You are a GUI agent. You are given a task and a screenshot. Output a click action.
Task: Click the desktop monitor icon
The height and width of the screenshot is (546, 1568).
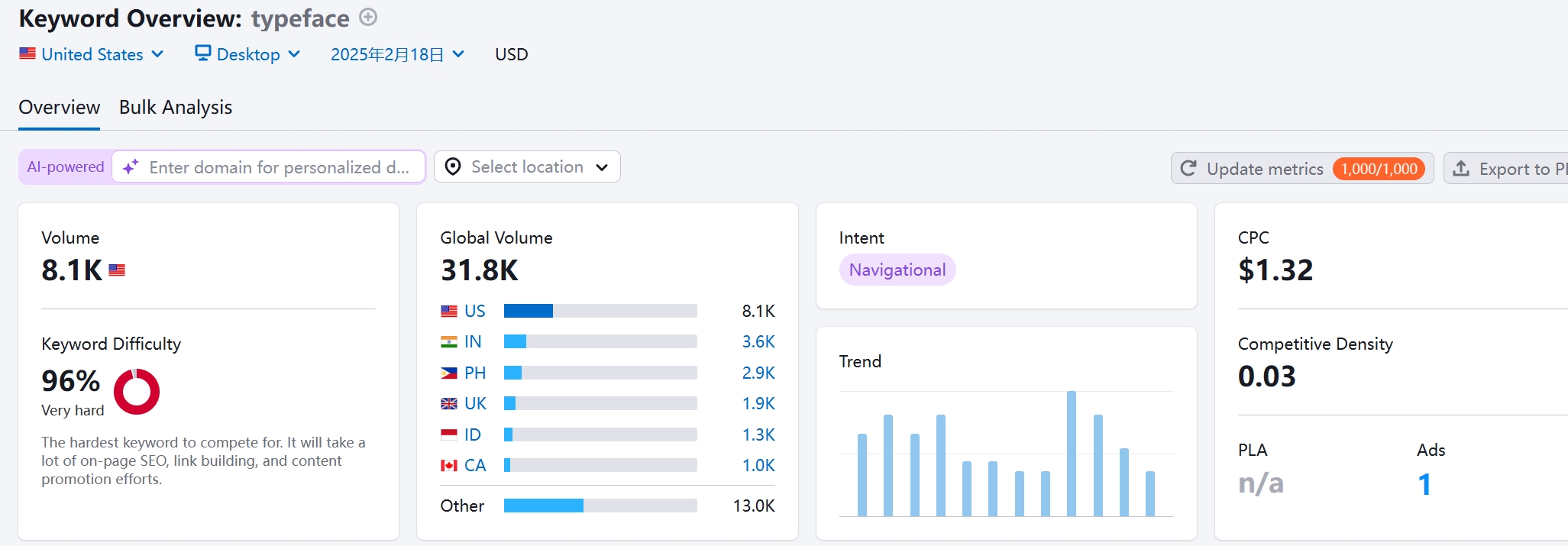click(x=202, y=53)
